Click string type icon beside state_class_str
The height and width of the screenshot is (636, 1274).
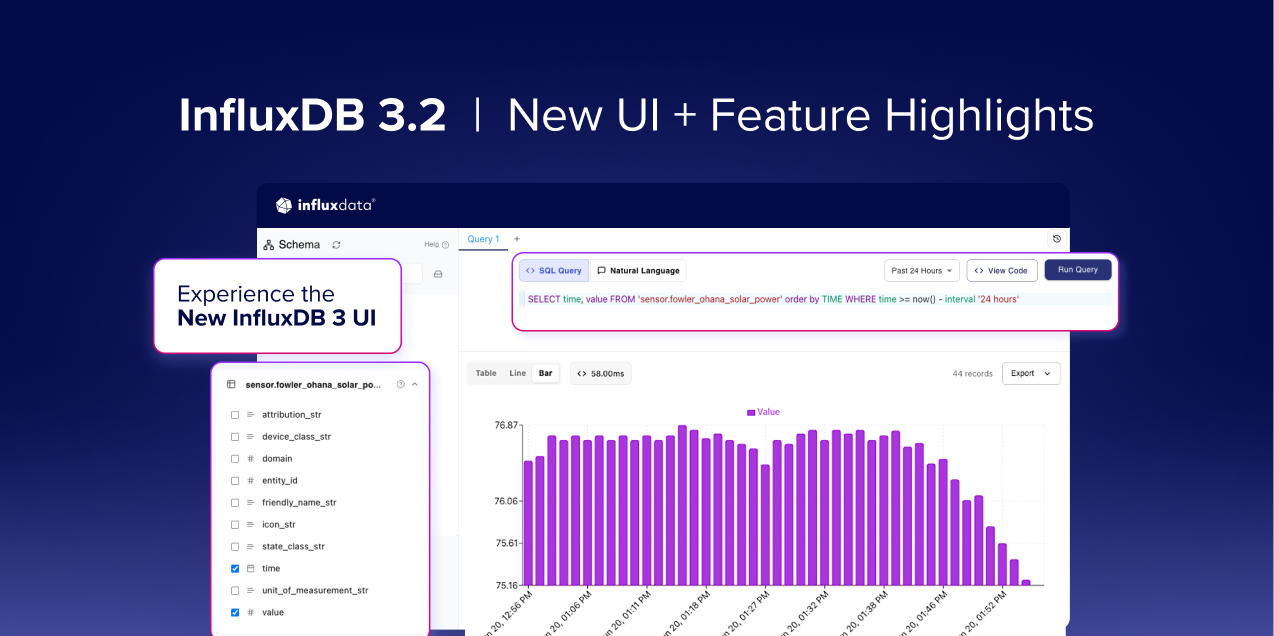pos(250,546)
